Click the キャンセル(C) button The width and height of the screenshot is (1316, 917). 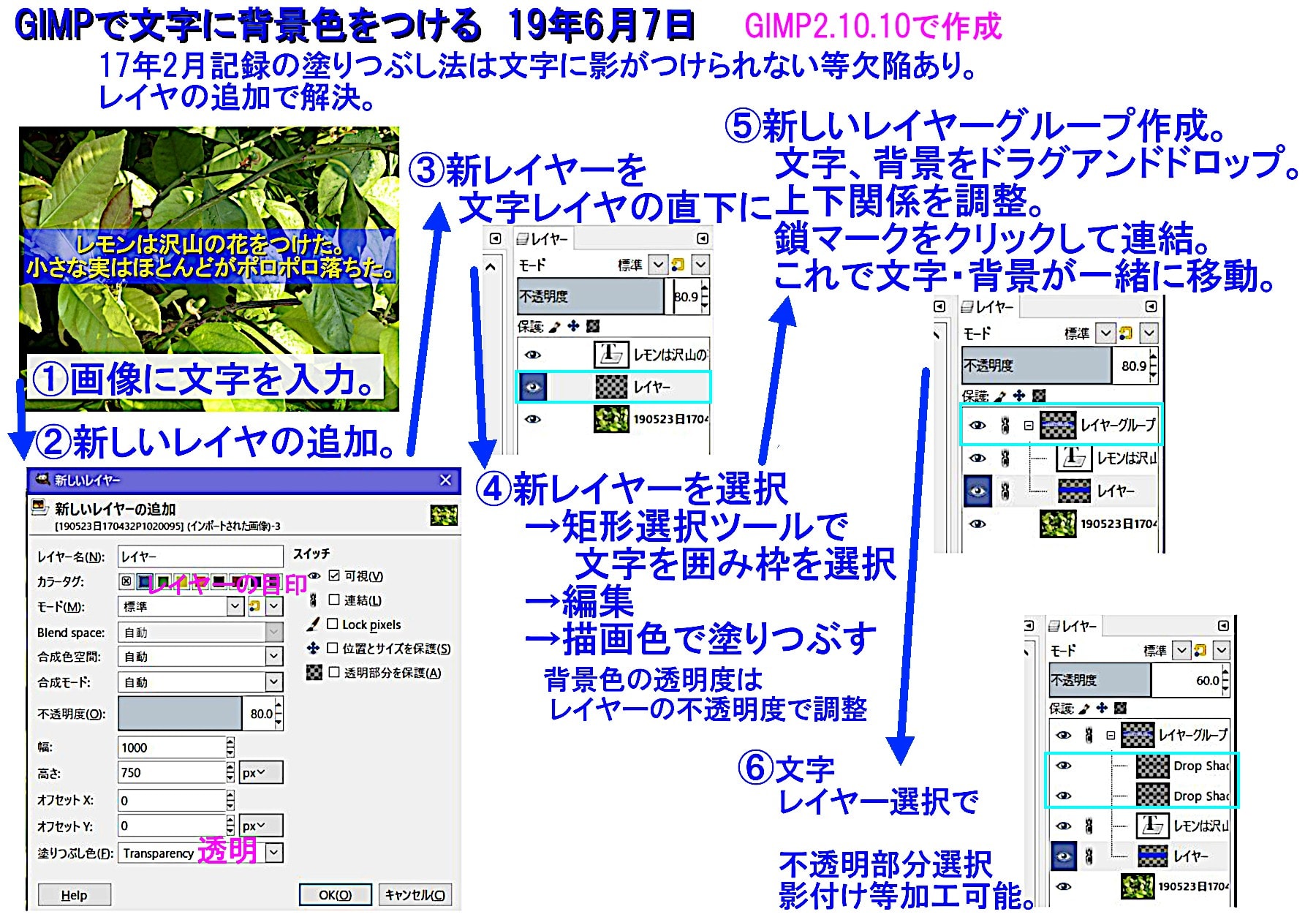point(415,895)
